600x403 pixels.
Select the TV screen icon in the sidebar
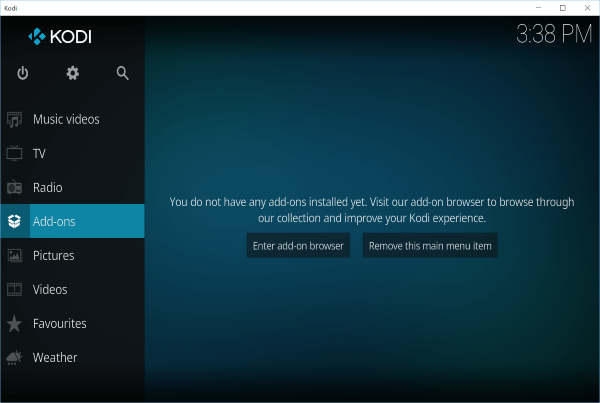click(15, 154)
